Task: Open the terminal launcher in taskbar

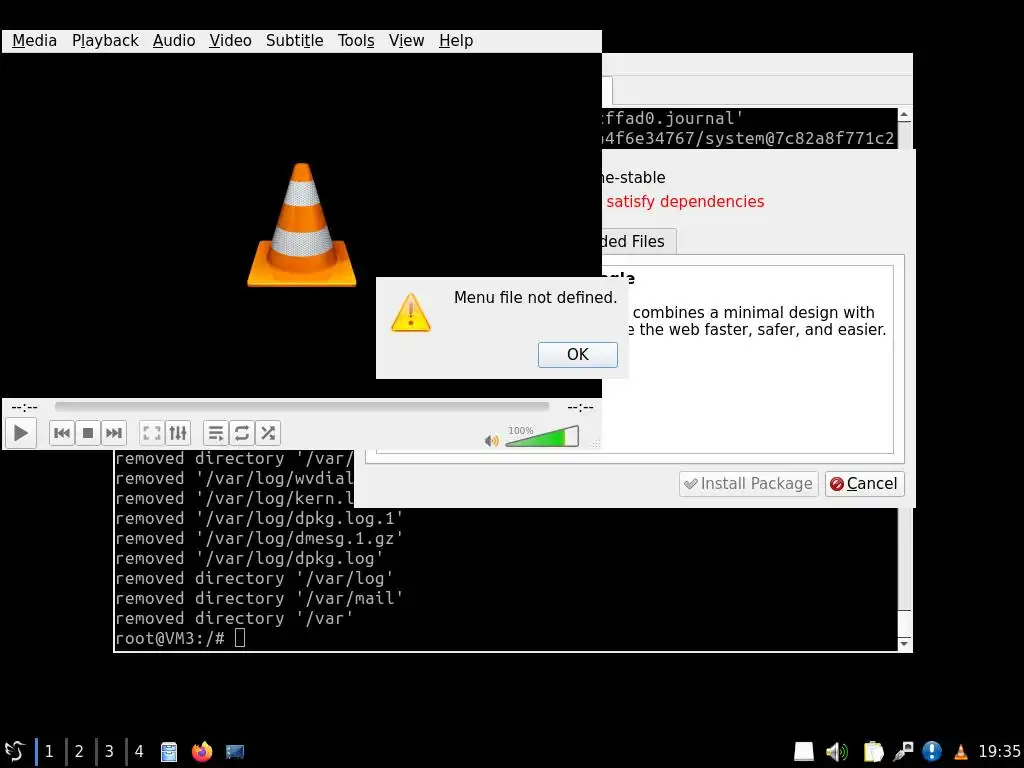Action: click(234, 752)
